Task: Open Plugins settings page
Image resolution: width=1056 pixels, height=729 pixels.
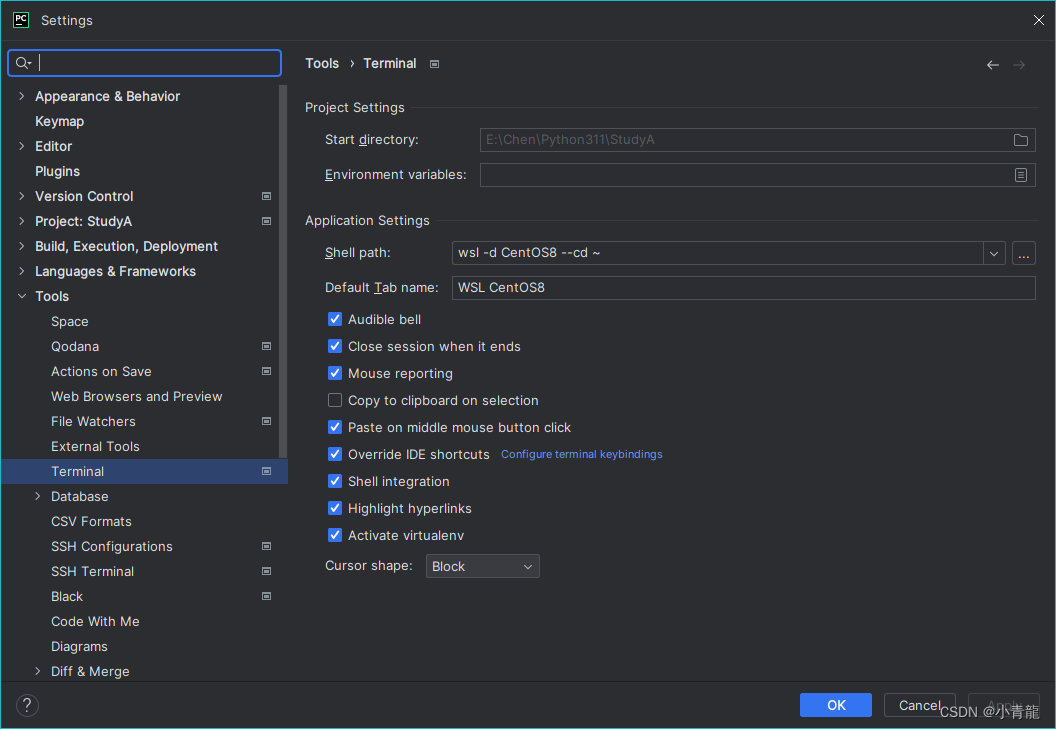Action: point(57,171)
